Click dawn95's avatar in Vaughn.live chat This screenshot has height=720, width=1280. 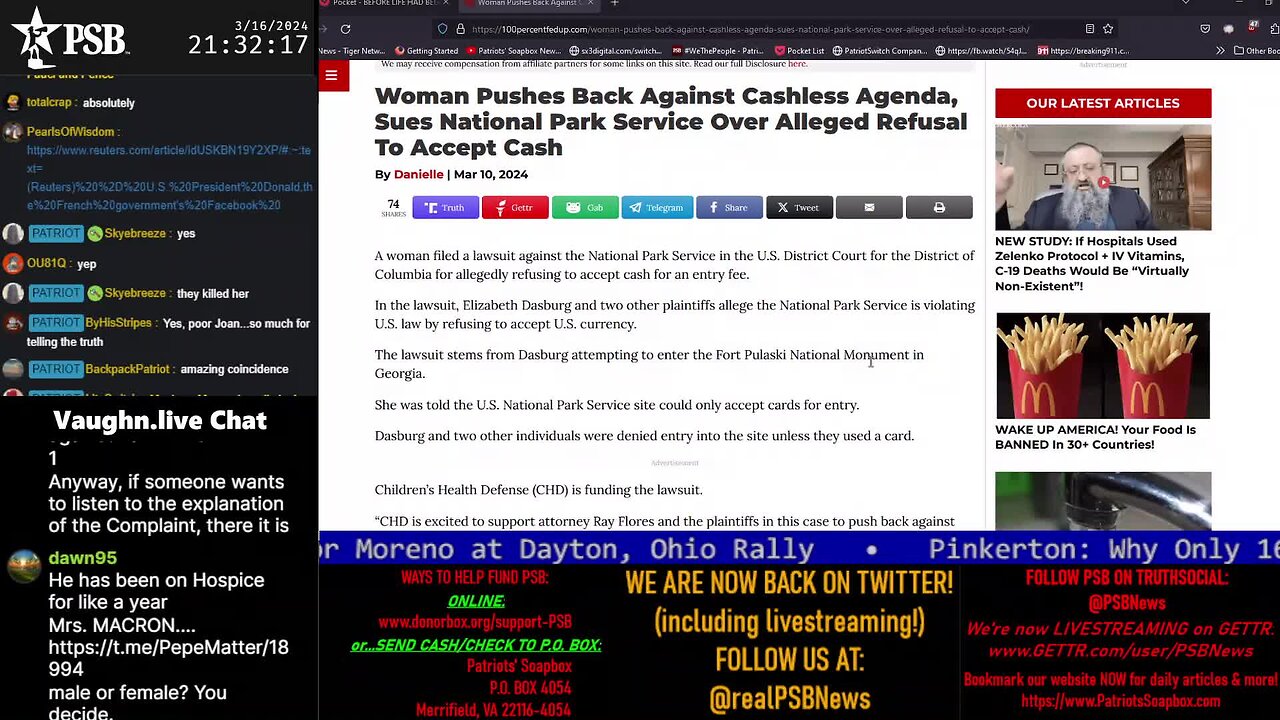pos(23,566)
